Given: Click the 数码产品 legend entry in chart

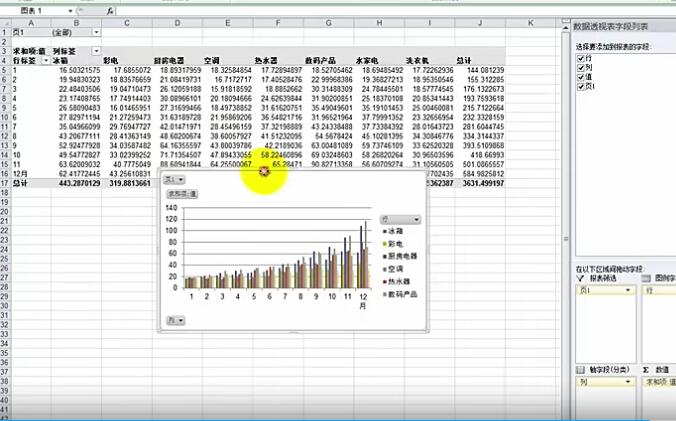Looking at the screenshot, I should [404, 295].
